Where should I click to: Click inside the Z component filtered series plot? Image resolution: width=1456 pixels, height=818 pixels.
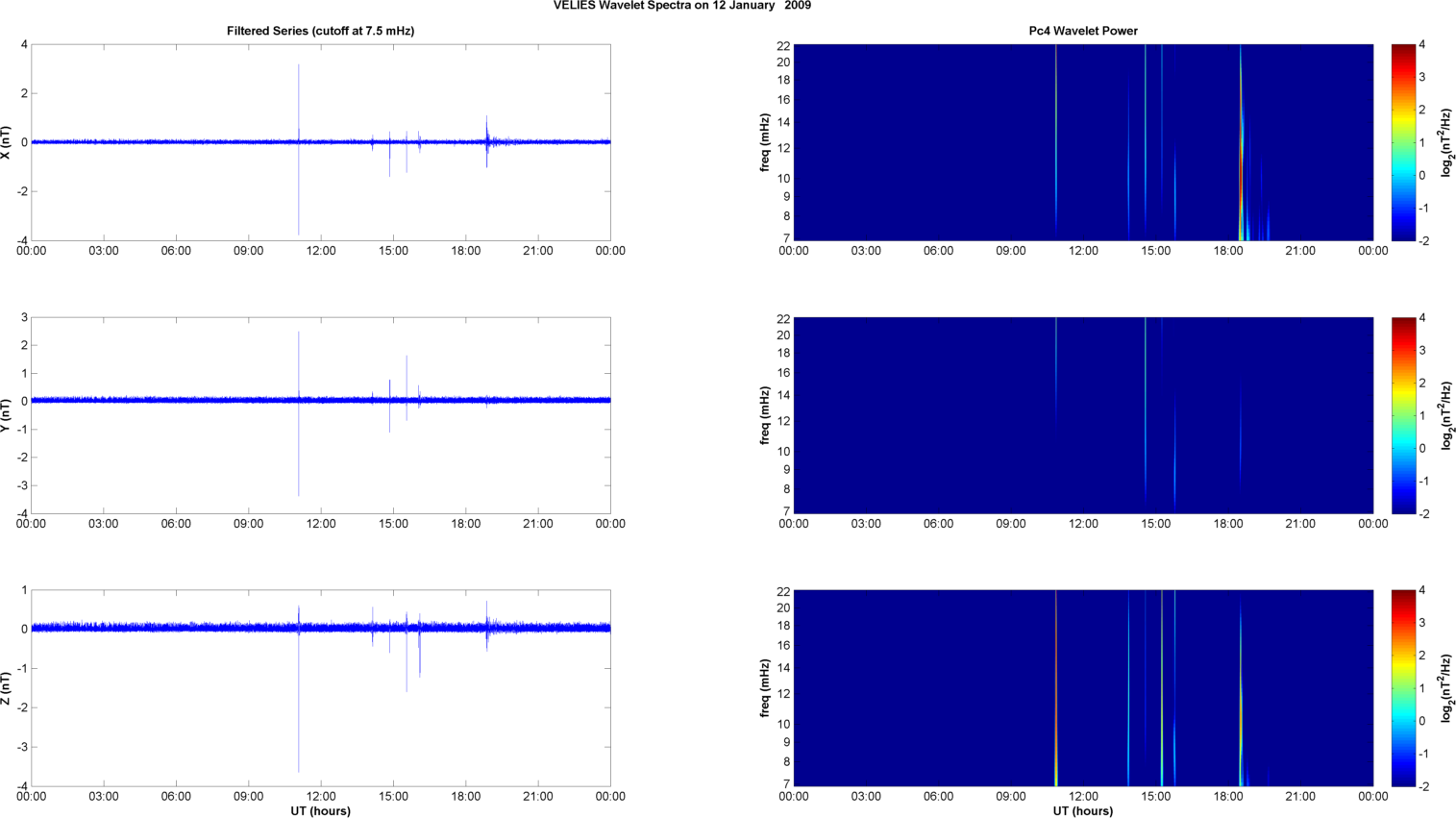pos(321,688)
